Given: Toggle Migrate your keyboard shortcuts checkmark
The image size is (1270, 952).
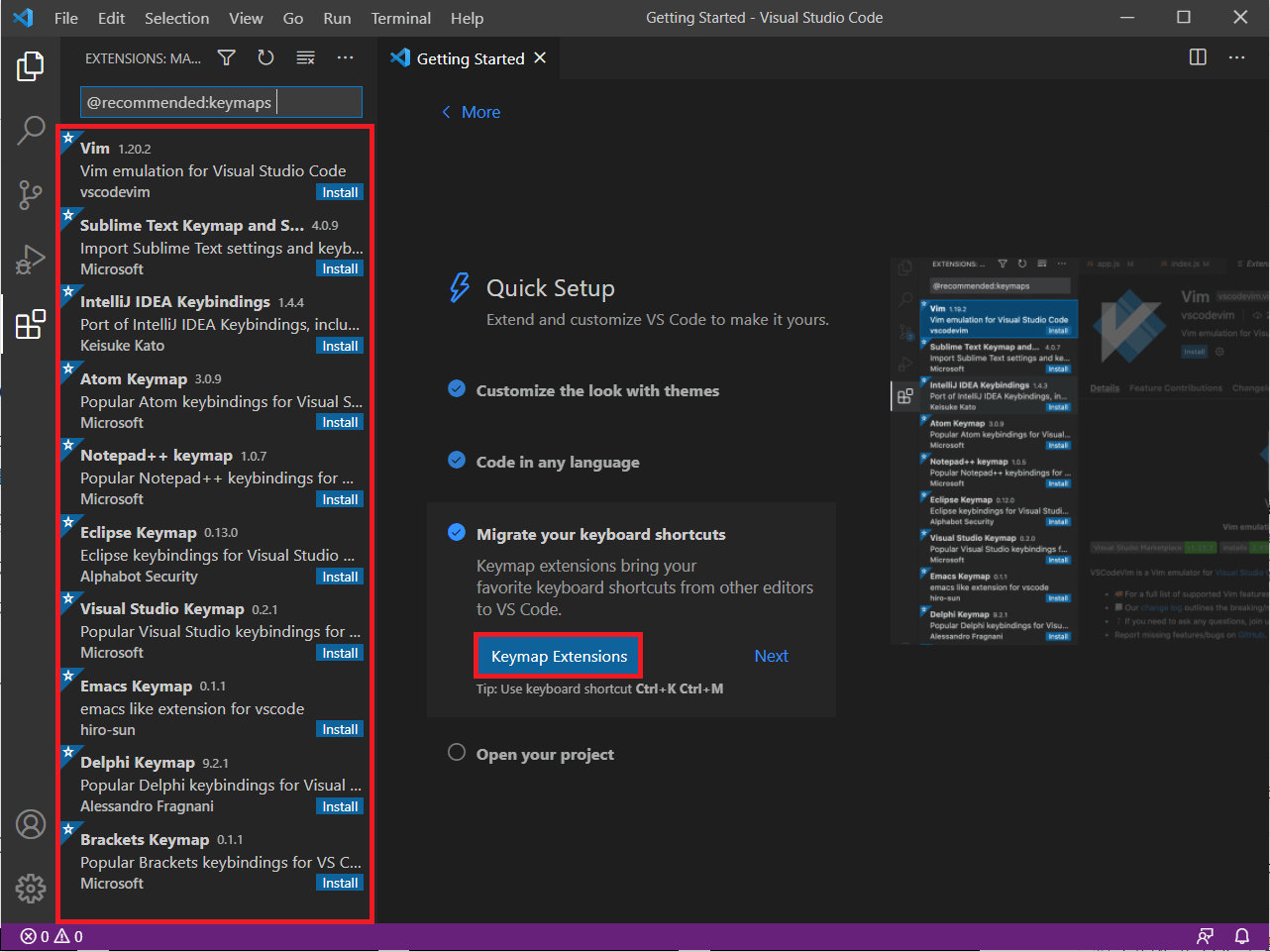Looking at the screenshot, I should tap(457, 532).
